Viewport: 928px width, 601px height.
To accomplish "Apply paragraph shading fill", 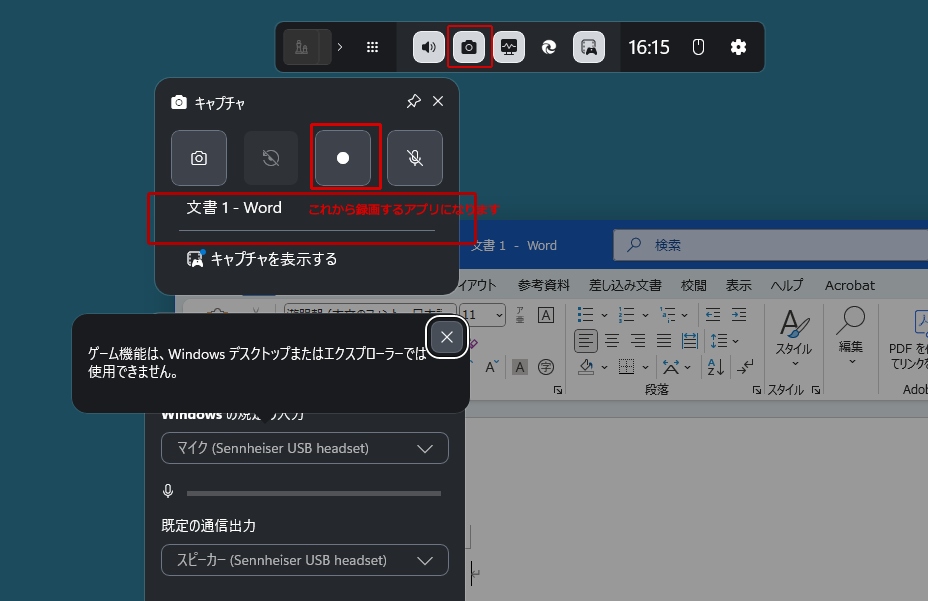I will point(586,367).
